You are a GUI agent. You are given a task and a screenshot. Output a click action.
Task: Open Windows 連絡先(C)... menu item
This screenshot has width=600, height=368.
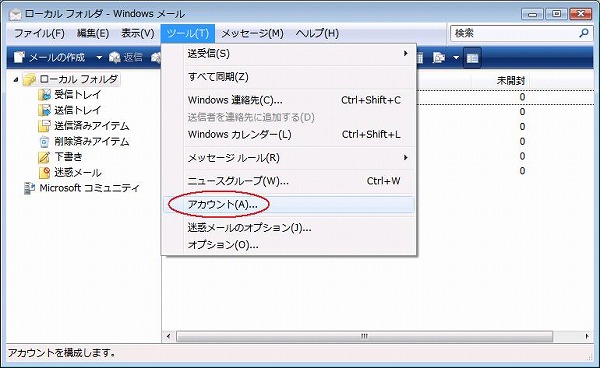pyautogui.click(x=289, y=100)
